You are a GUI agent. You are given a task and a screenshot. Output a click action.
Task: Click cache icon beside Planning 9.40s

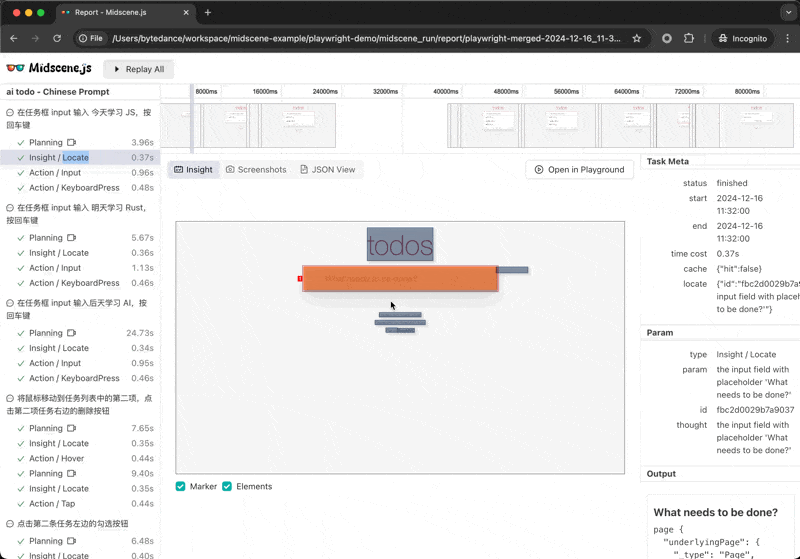[x=71, y=473]
